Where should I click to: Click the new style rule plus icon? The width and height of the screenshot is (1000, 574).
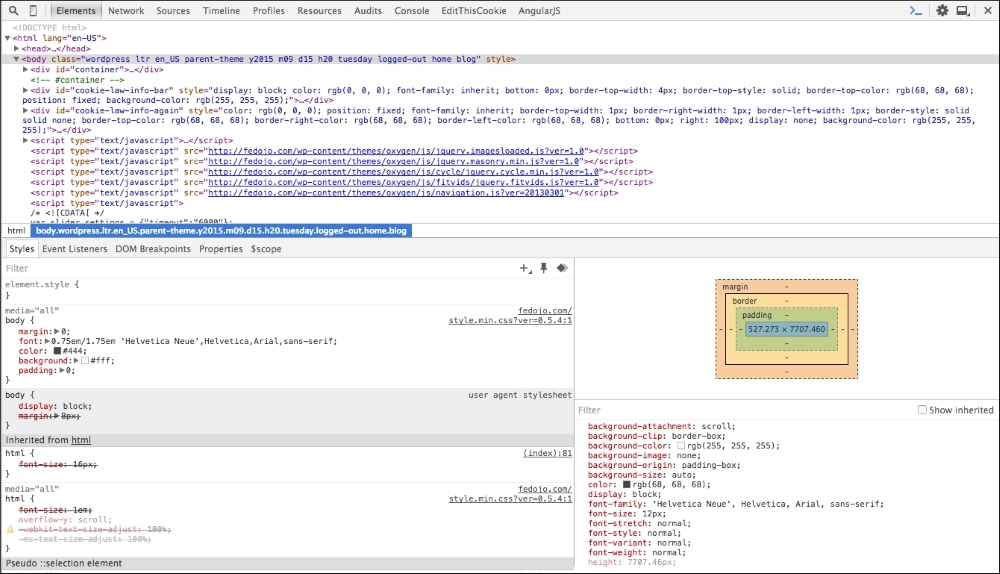[x=525, y=269]
